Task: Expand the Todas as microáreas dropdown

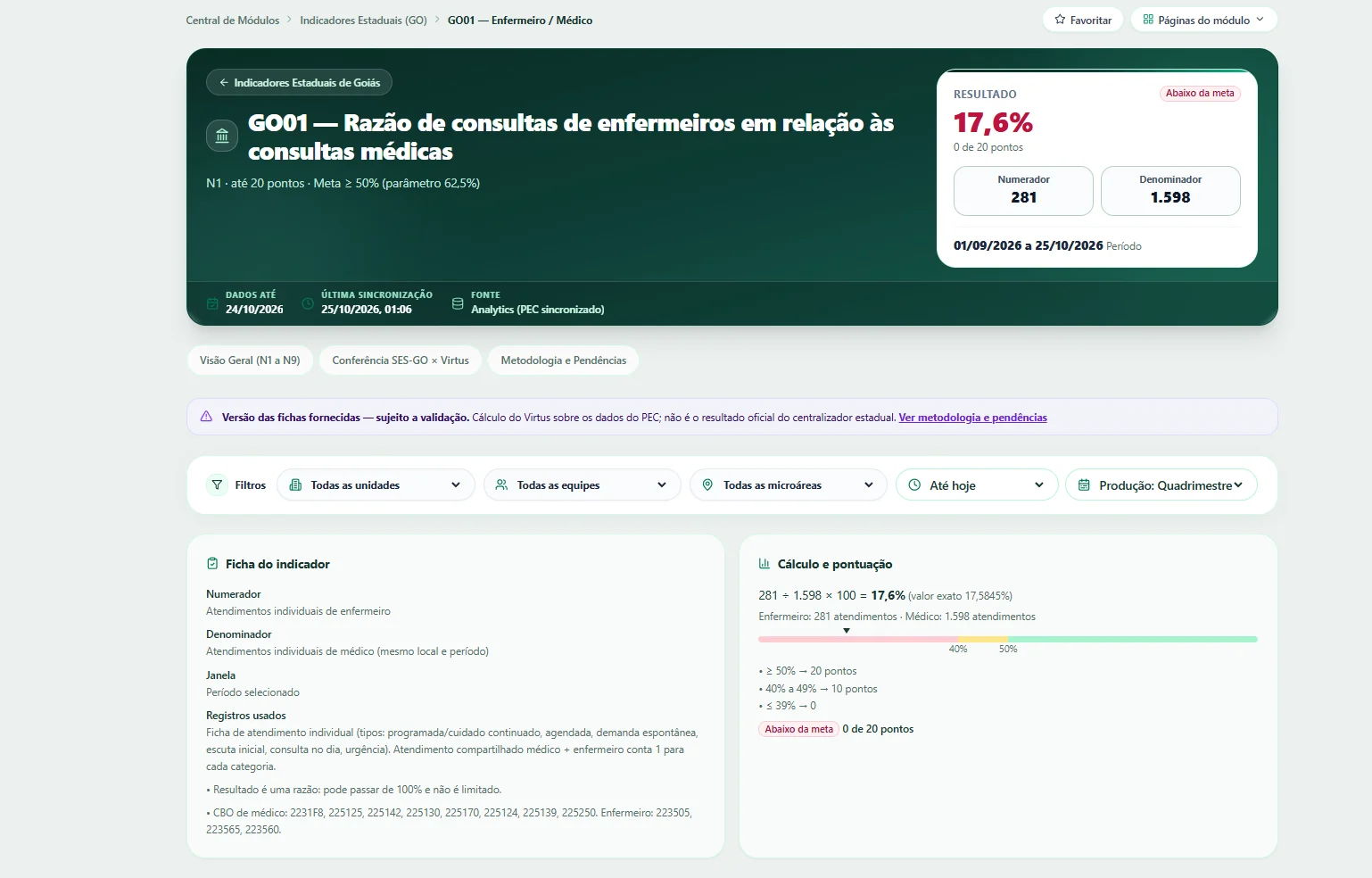Action: pos(789,485)
